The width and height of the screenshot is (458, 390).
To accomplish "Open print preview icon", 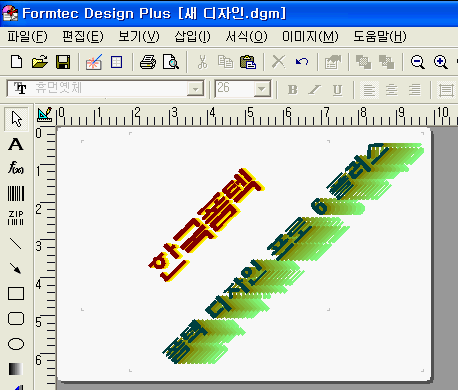I will 171,62.
